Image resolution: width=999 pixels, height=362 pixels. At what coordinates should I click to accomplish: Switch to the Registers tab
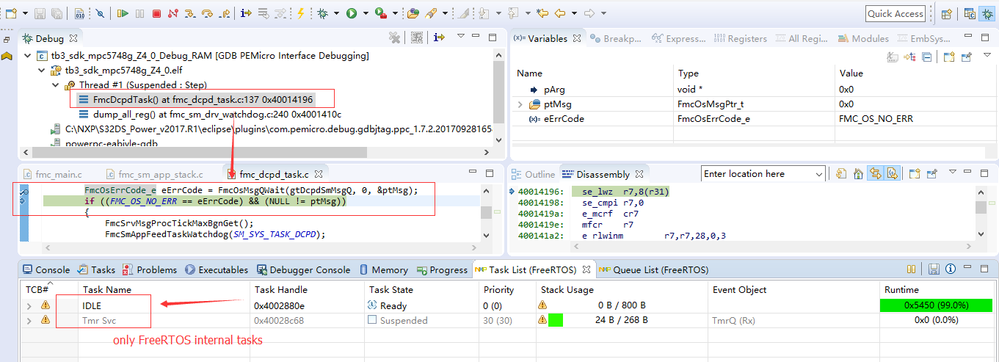[x=740, y=38]
